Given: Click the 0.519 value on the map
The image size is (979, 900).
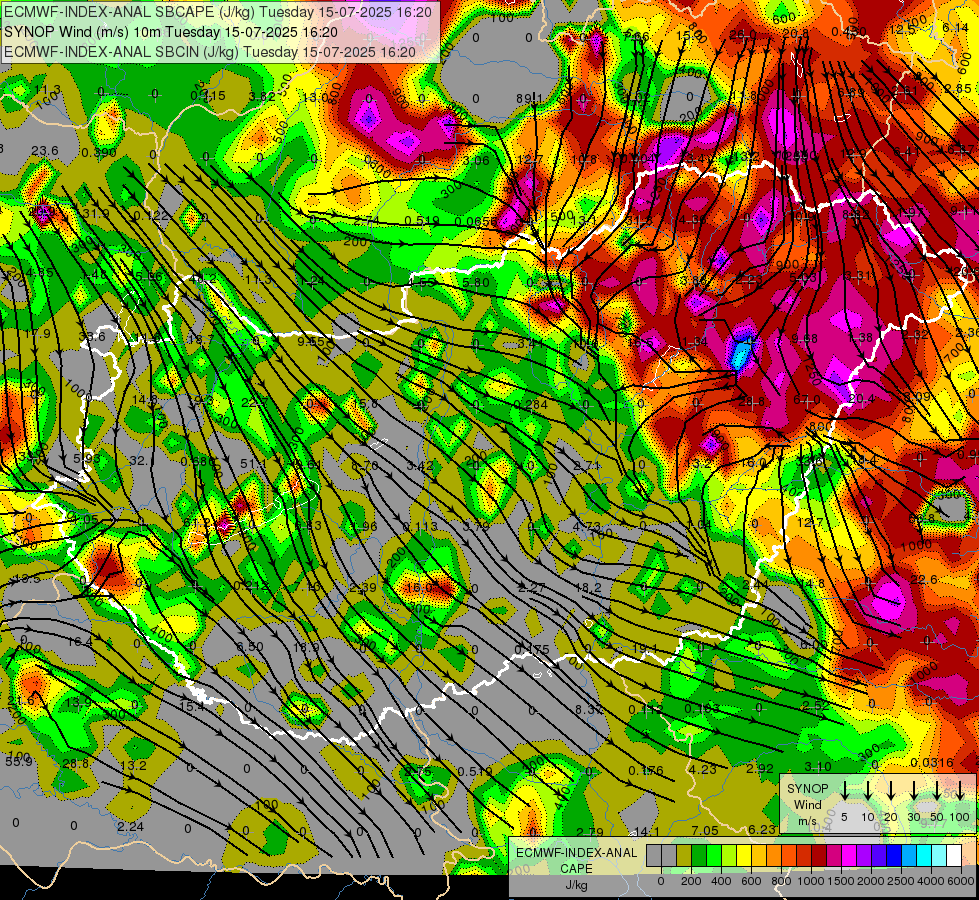Looking at the screenshot, I should [421, 220].
